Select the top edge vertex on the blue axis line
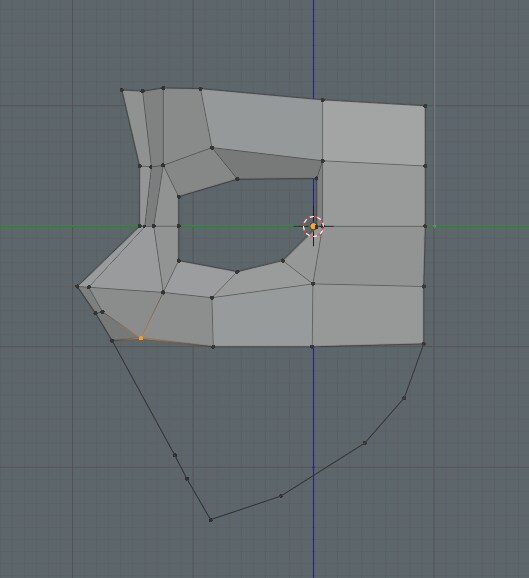The width and height of the screenshot is (529, 578). pos(323,100)
